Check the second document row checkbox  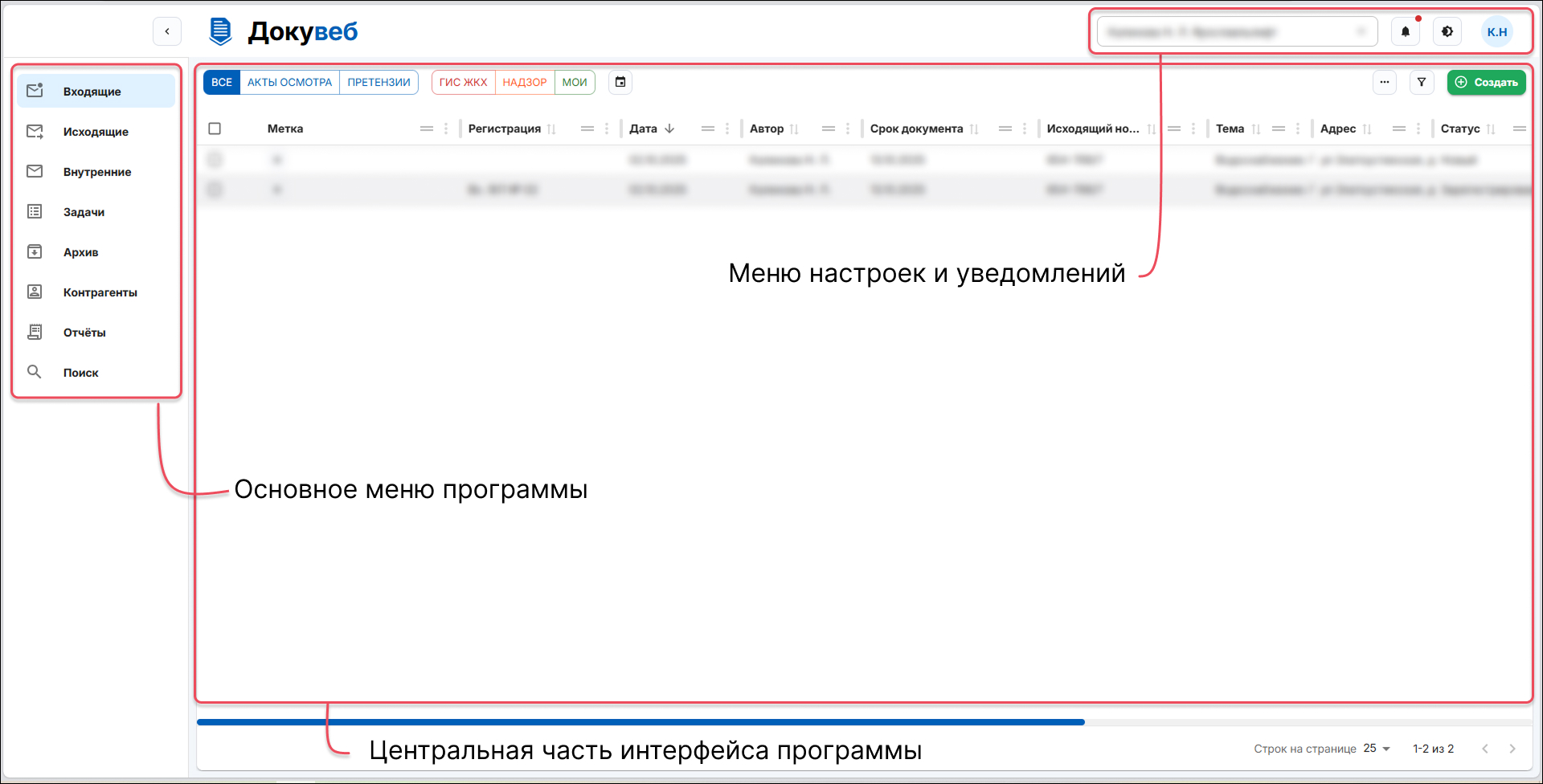pyautogui.click(x=215, y=190)
